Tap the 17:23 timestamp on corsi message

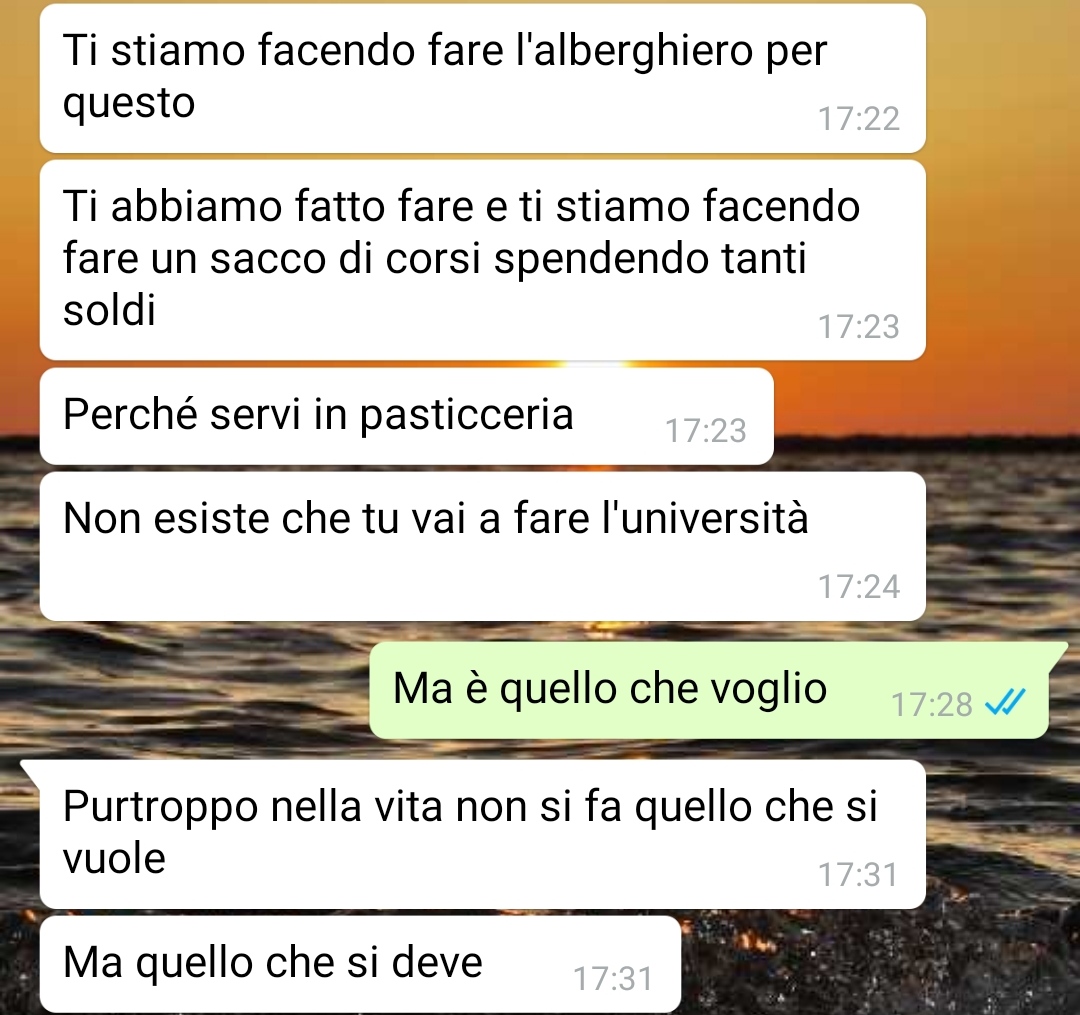click(858, 326)
